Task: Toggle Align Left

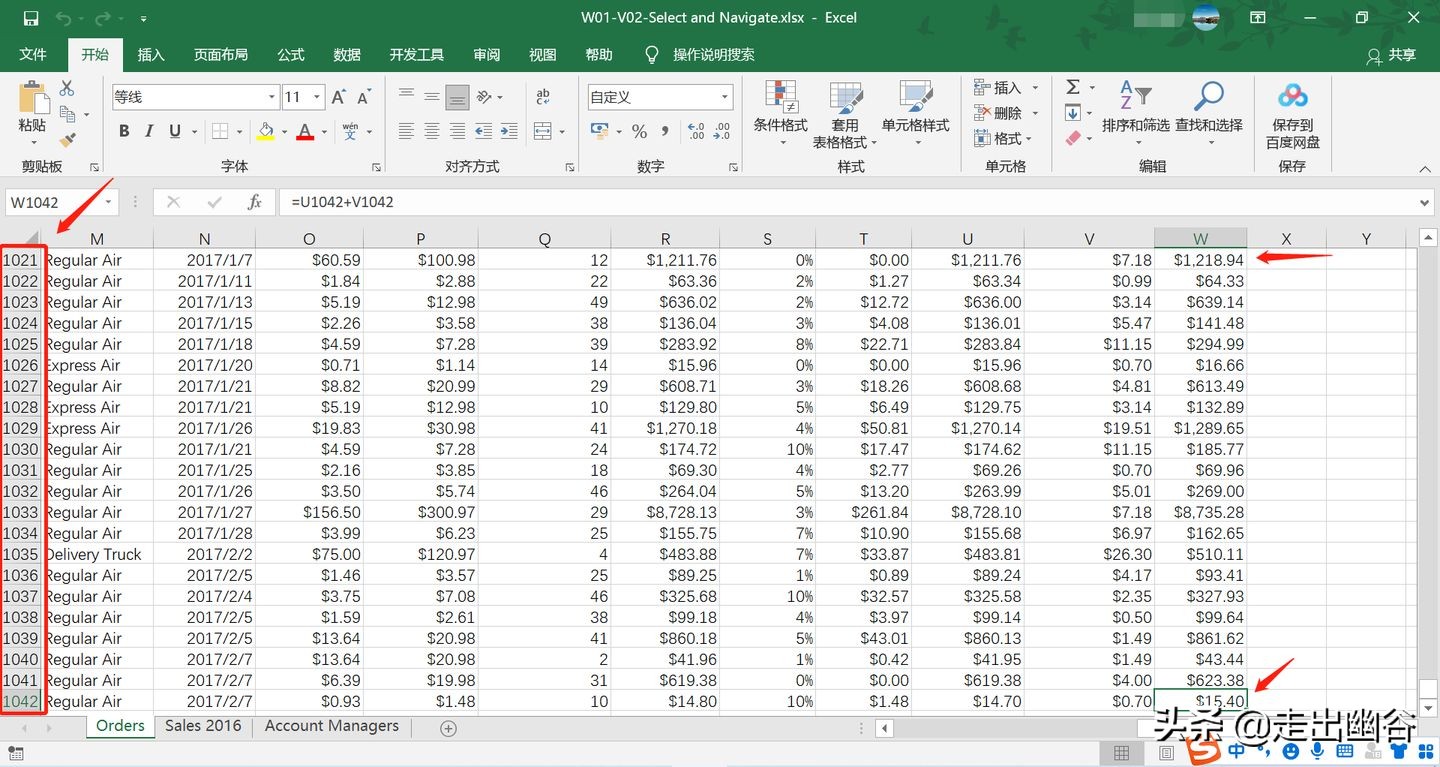Action: tap(406, 131)
